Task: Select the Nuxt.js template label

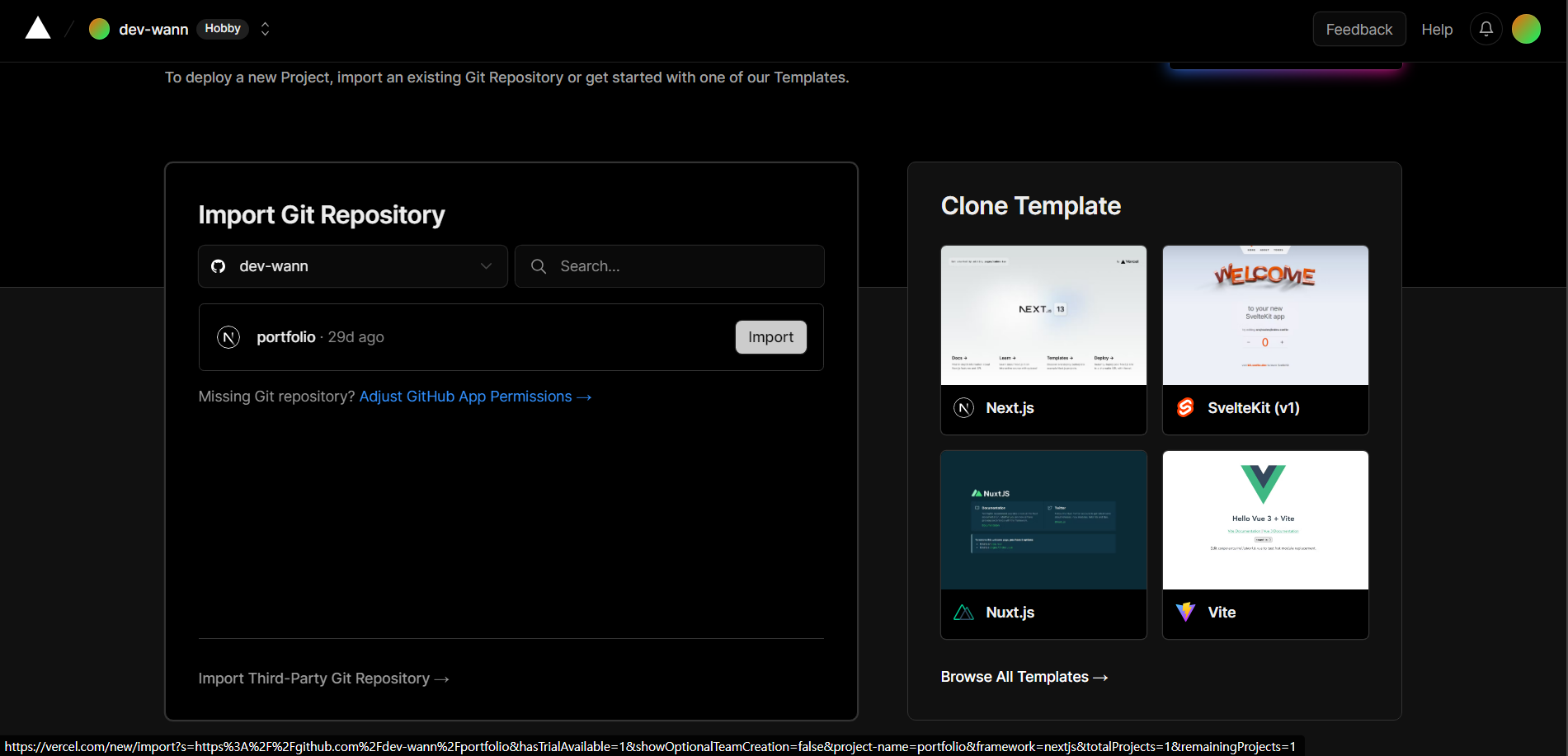Action: coord(1010,613)
